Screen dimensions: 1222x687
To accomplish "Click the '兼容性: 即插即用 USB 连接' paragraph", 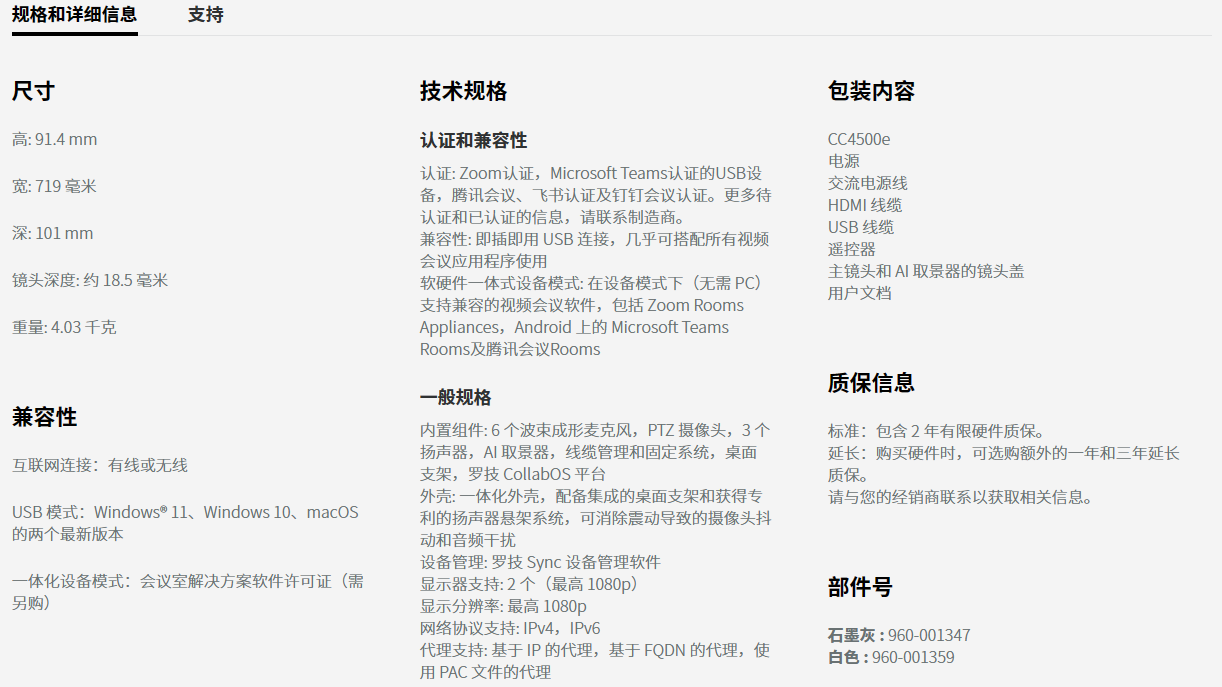I will coord(595,250).
